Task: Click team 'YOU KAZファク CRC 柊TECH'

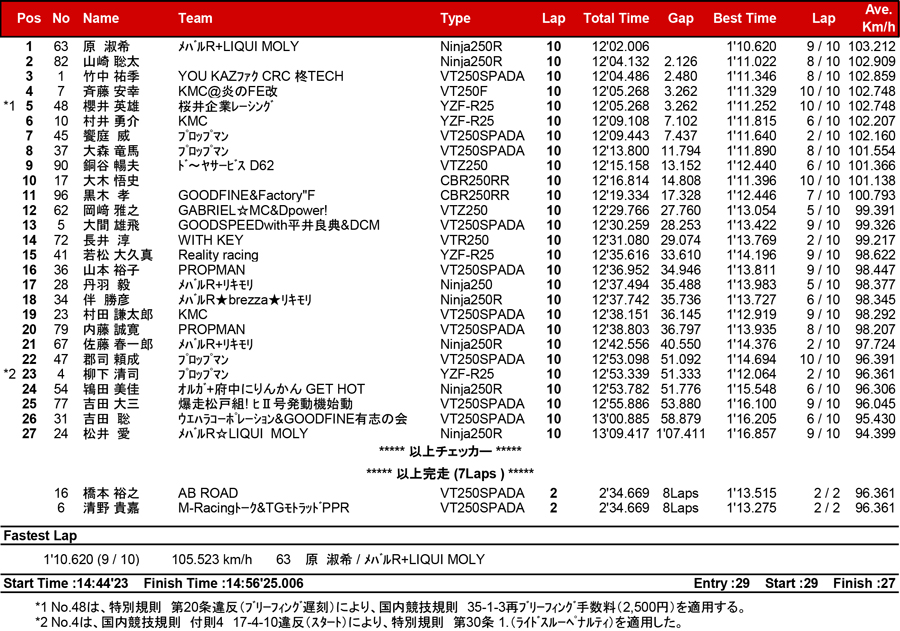Action: click(x=261, y=76)
